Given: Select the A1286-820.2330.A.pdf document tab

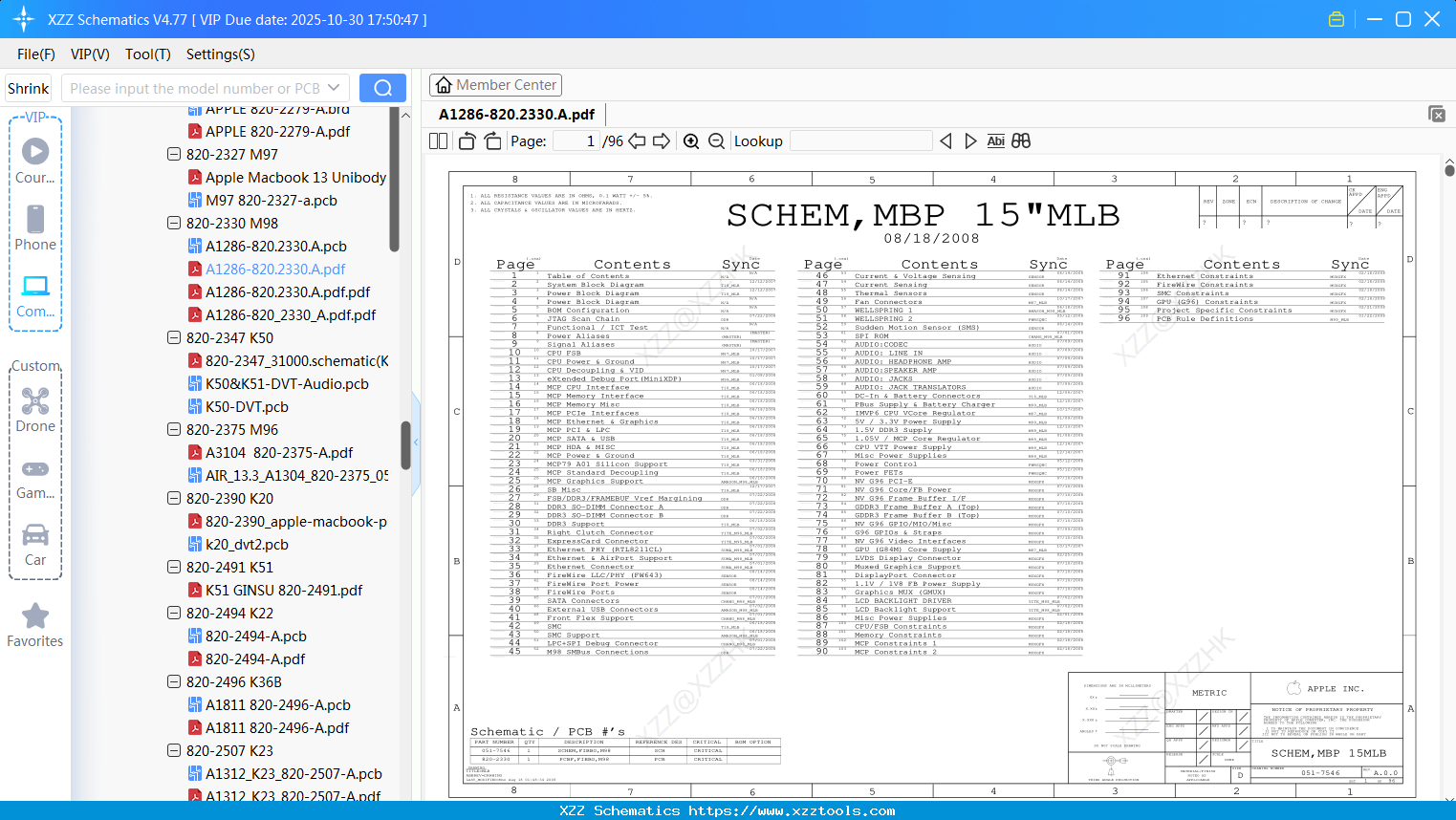Looking at the screenshot, I should click(x=516, y=114).
